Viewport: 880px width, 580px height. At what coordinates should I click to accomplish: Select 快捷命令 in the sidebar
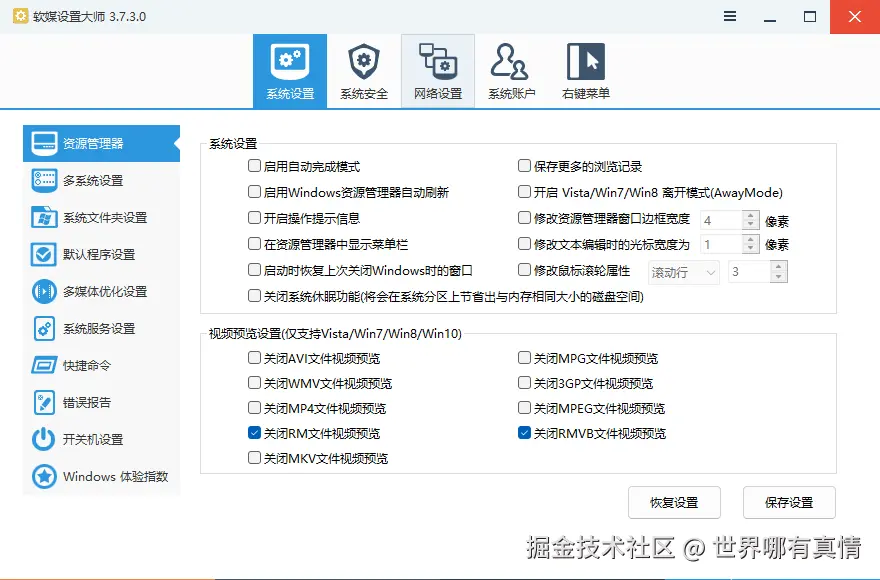tap(102, 366)
